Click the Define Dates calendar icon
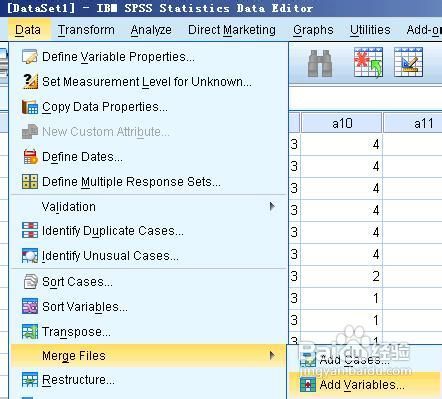Screen dimensions: 442x399 30,157
